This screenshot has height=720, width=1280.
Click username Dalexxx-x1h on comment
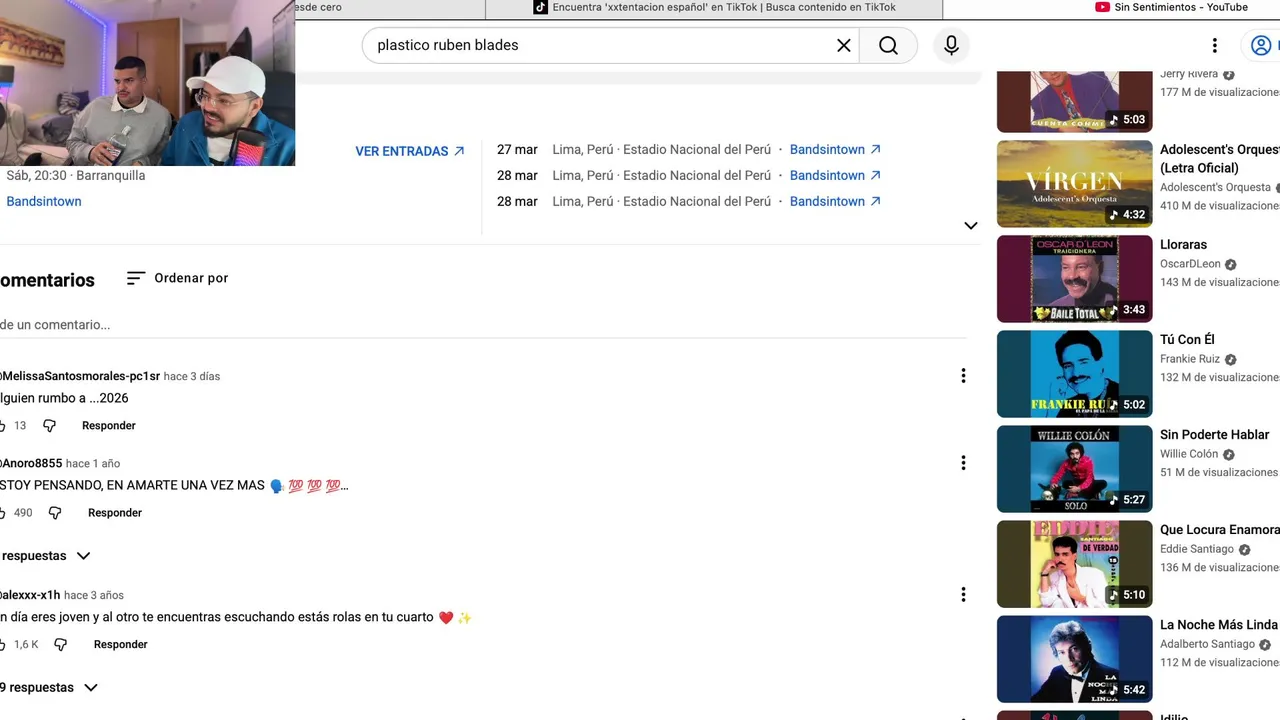[x=30, y=596]
